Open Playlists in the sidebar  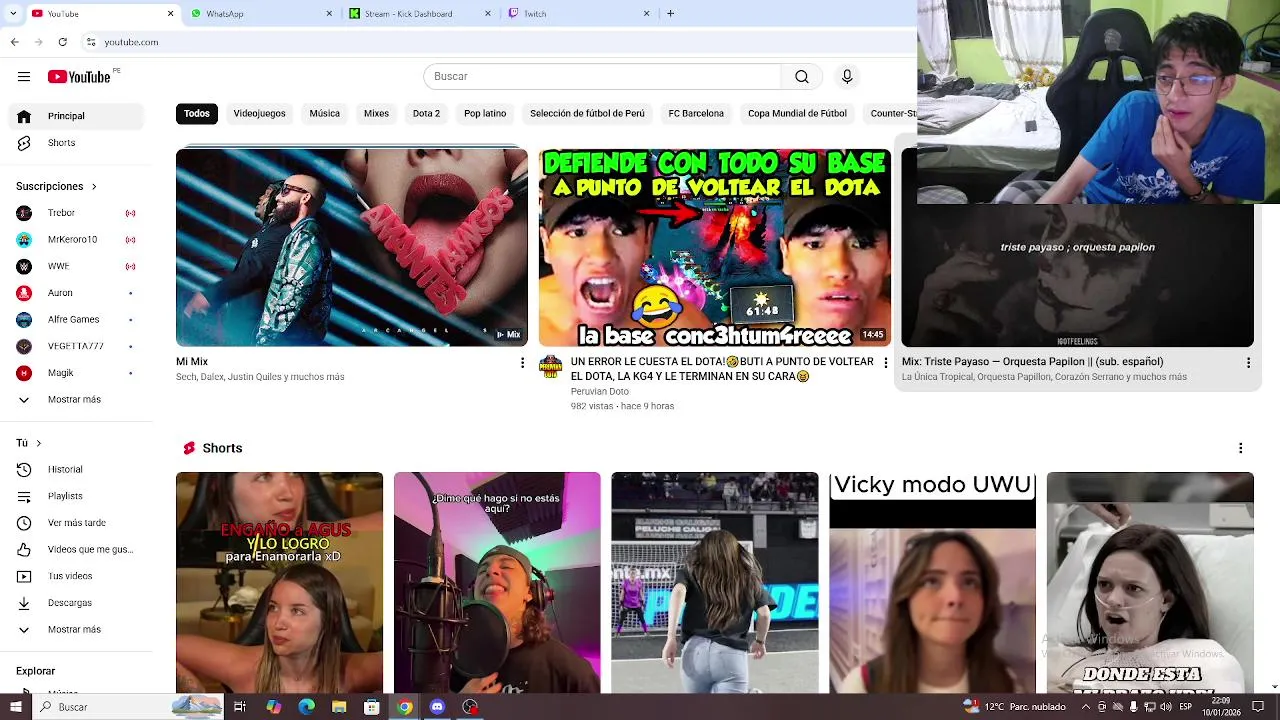(x=78, y=496)
